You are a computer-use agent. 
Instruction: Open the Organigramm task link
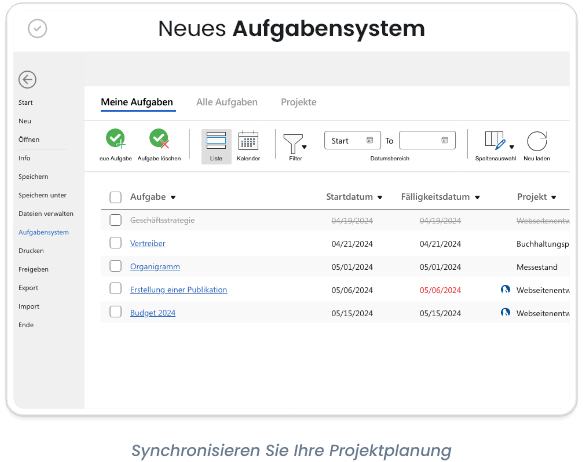point(155,266)
